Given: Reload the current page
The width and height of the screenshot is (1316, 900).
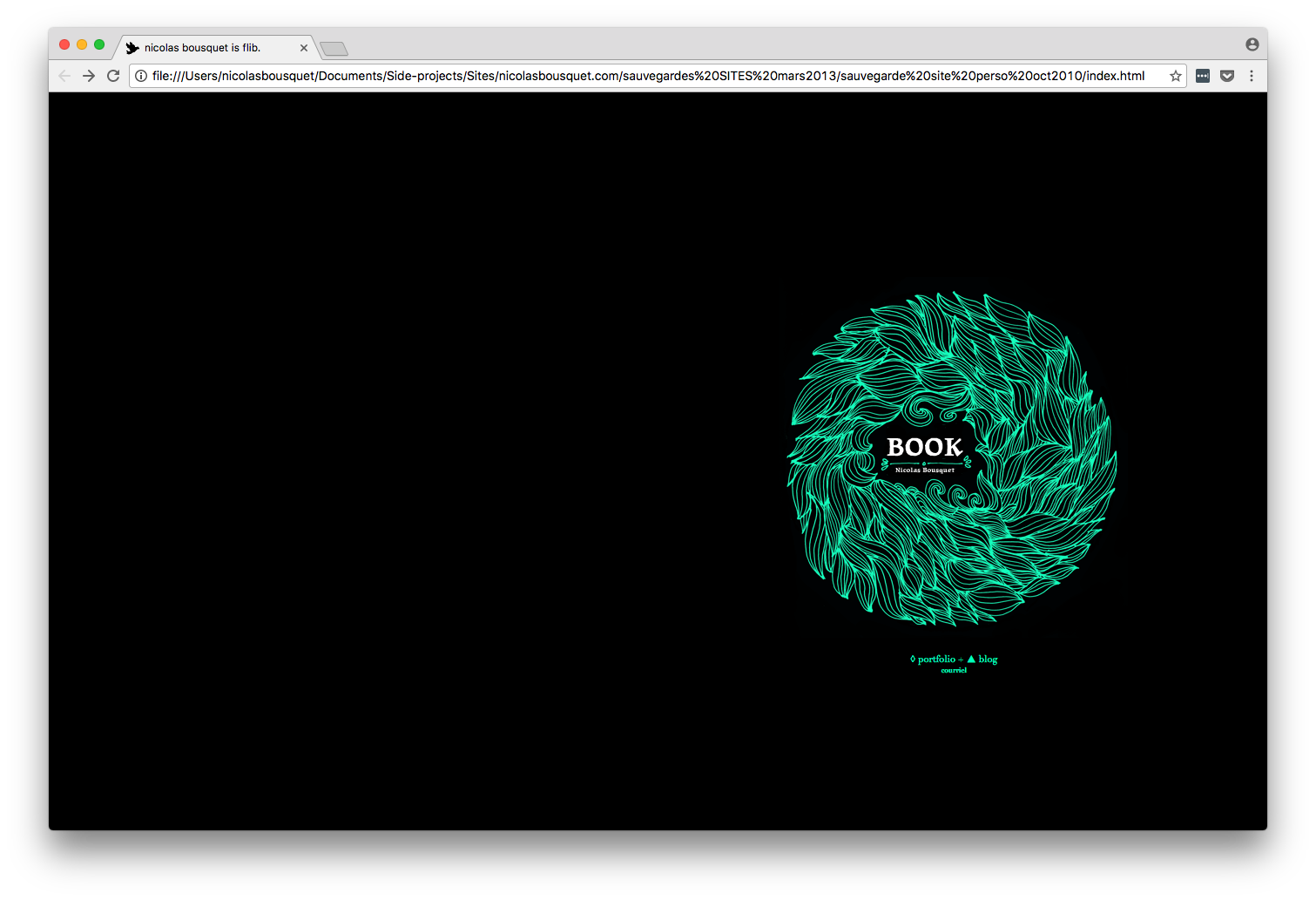Looking at the screenshot, I should coord(113,76).
